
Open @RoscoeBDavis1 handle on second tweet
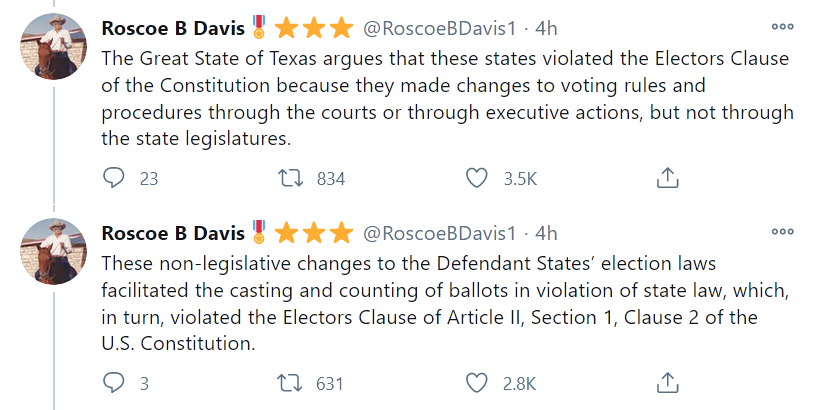[441, 233]
